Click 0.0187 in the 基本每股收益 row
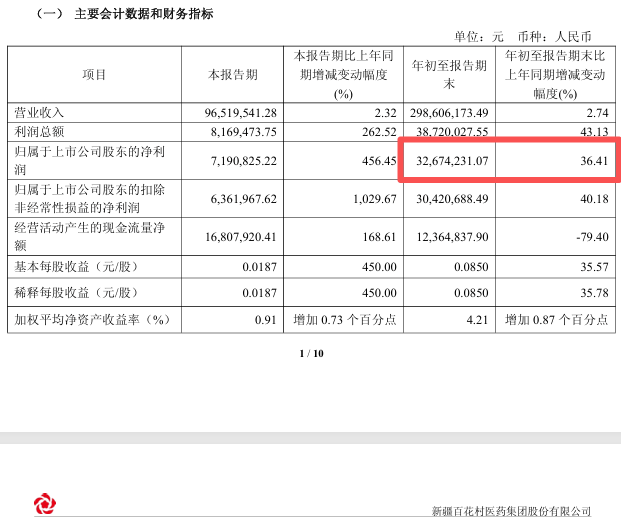 [259, 267]
